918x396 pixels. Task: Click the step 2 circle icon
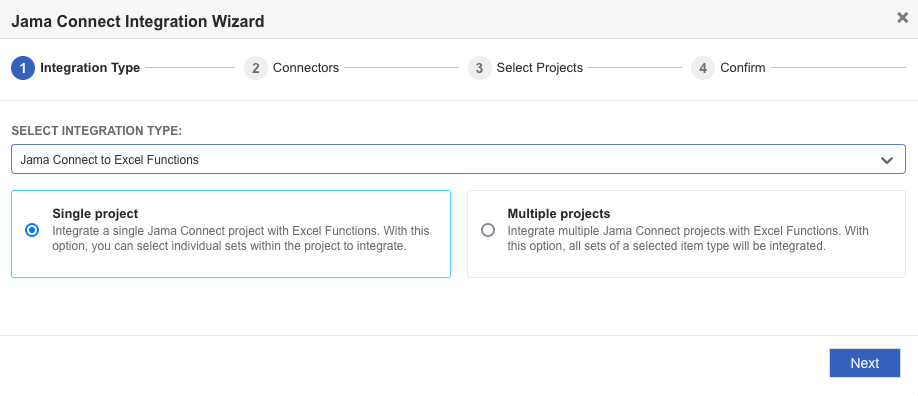[x=256, y=68]
